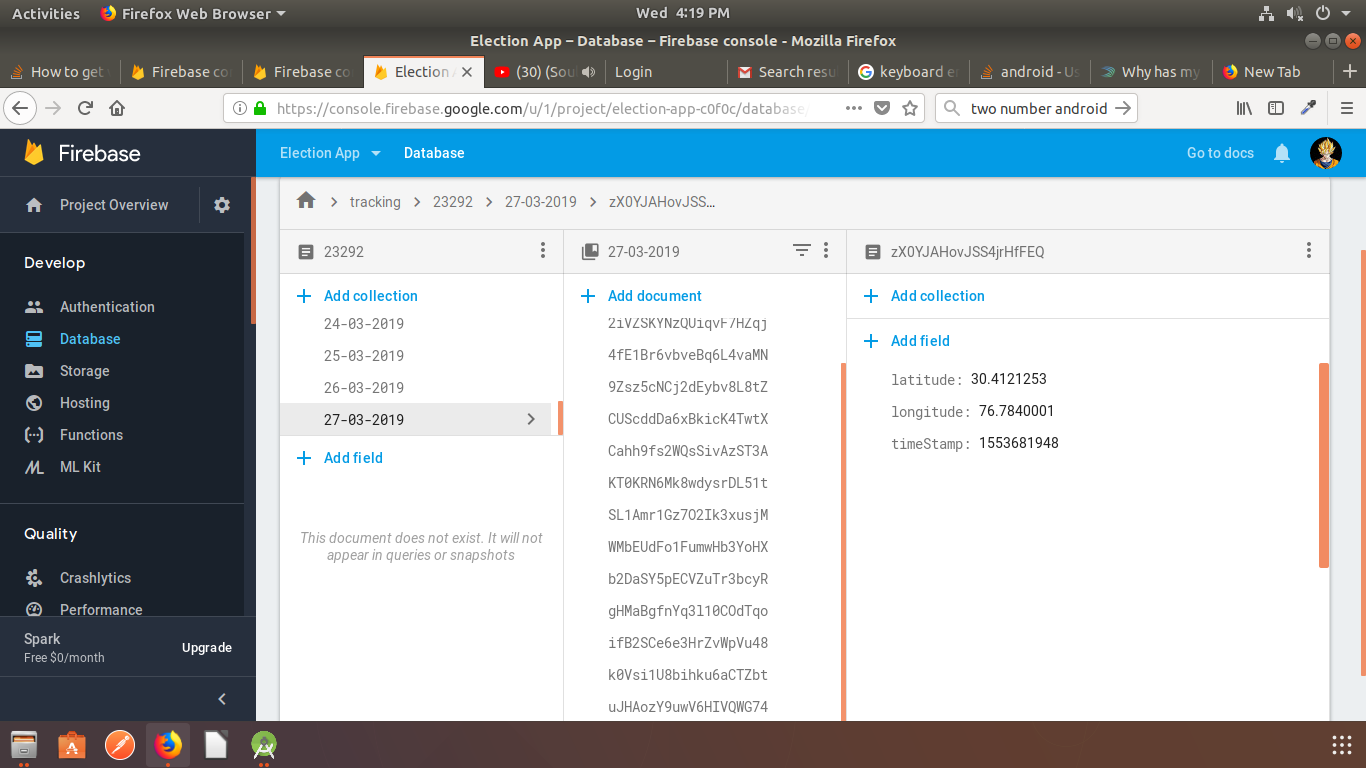Open Database section in sidebar
The image size is (1366, 768).
(x=90, y=339)
